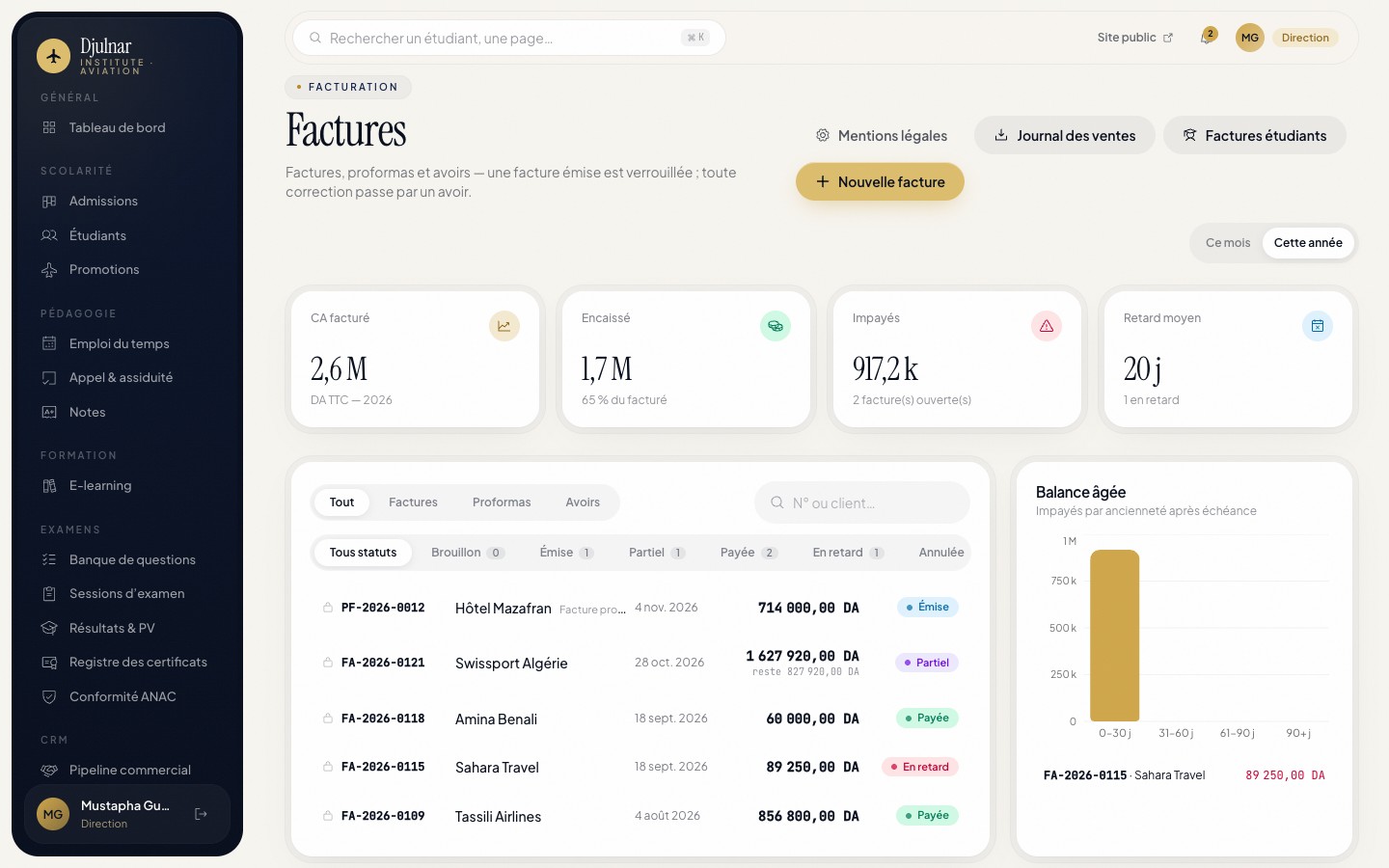Switch to the Avoirs tab
The width and height of the screenshot is (1389, 868).
(583, 502)
